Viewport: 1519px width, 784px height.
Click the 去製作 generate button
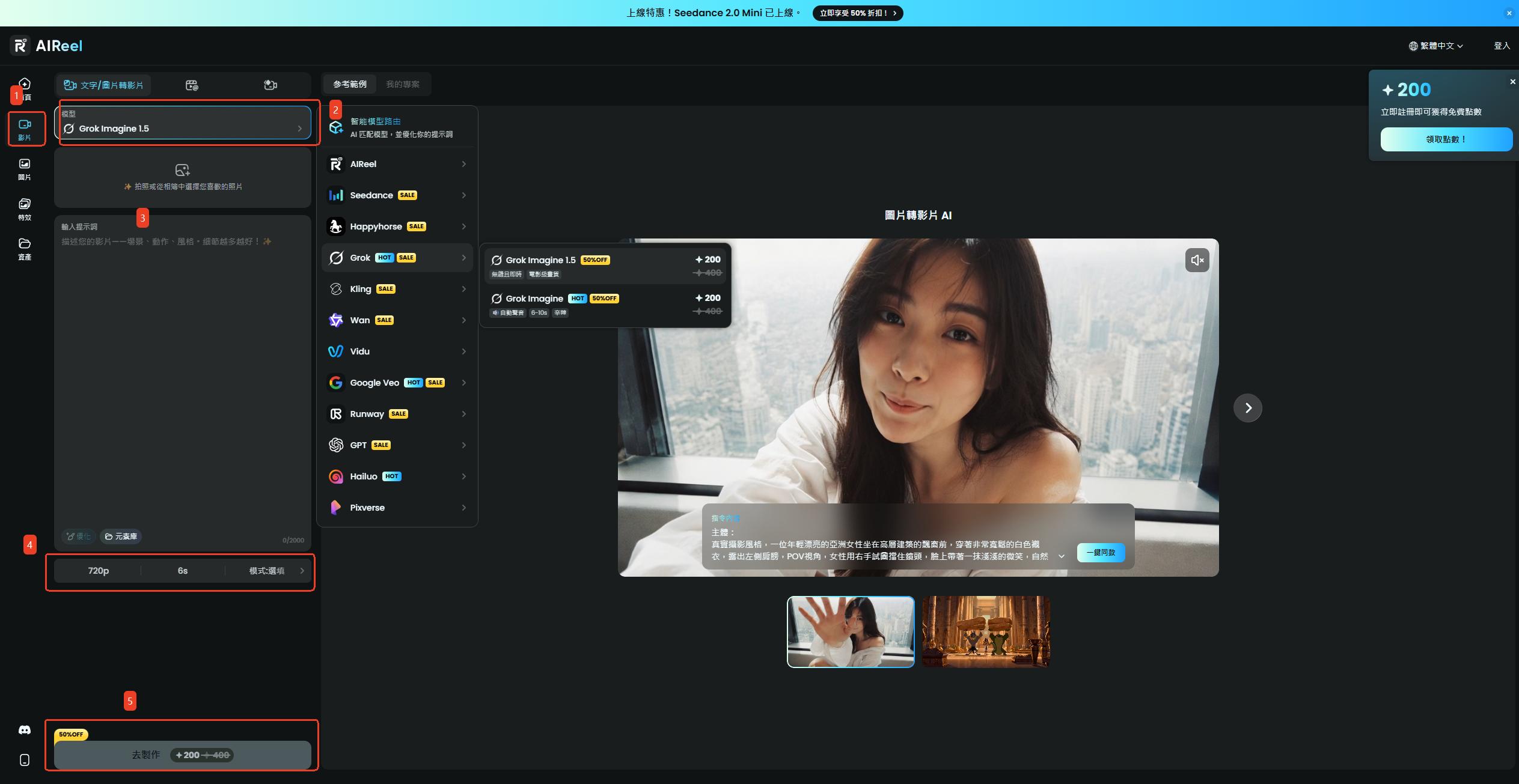pyautogui.click(x=183, y=755)
